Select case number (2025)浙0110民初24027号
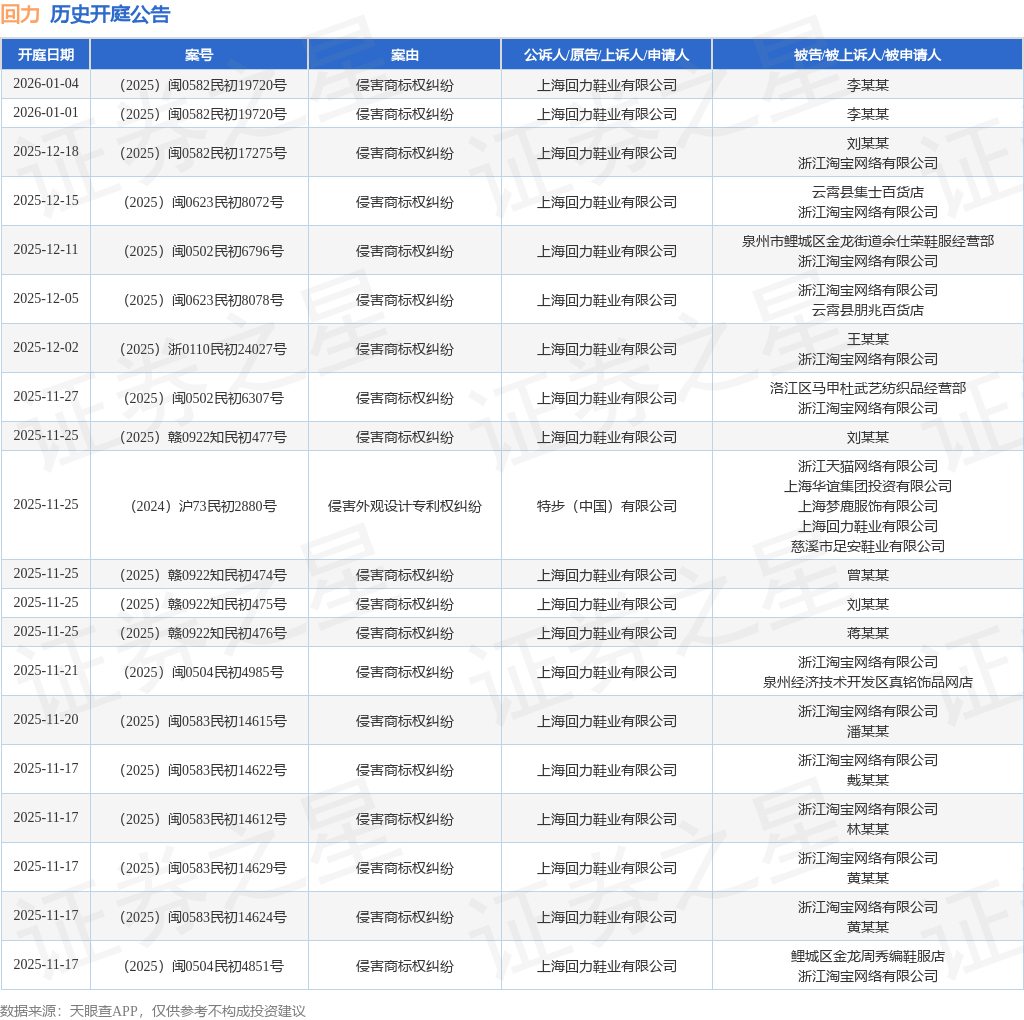The image size is (1024, 1020). pyautogui.click(x=203, y=349)
